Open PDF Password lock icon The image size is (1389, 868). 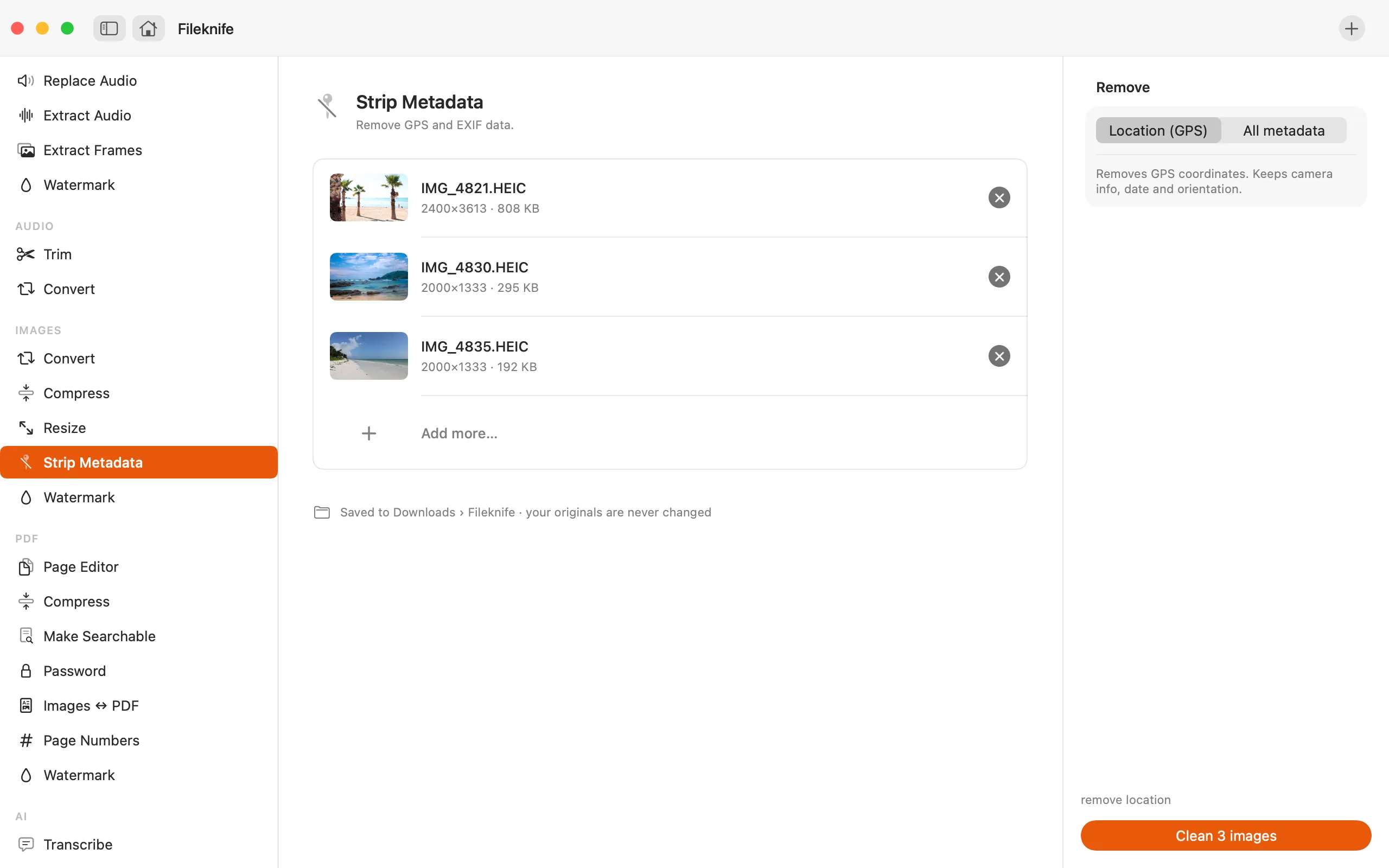[26, 671]
